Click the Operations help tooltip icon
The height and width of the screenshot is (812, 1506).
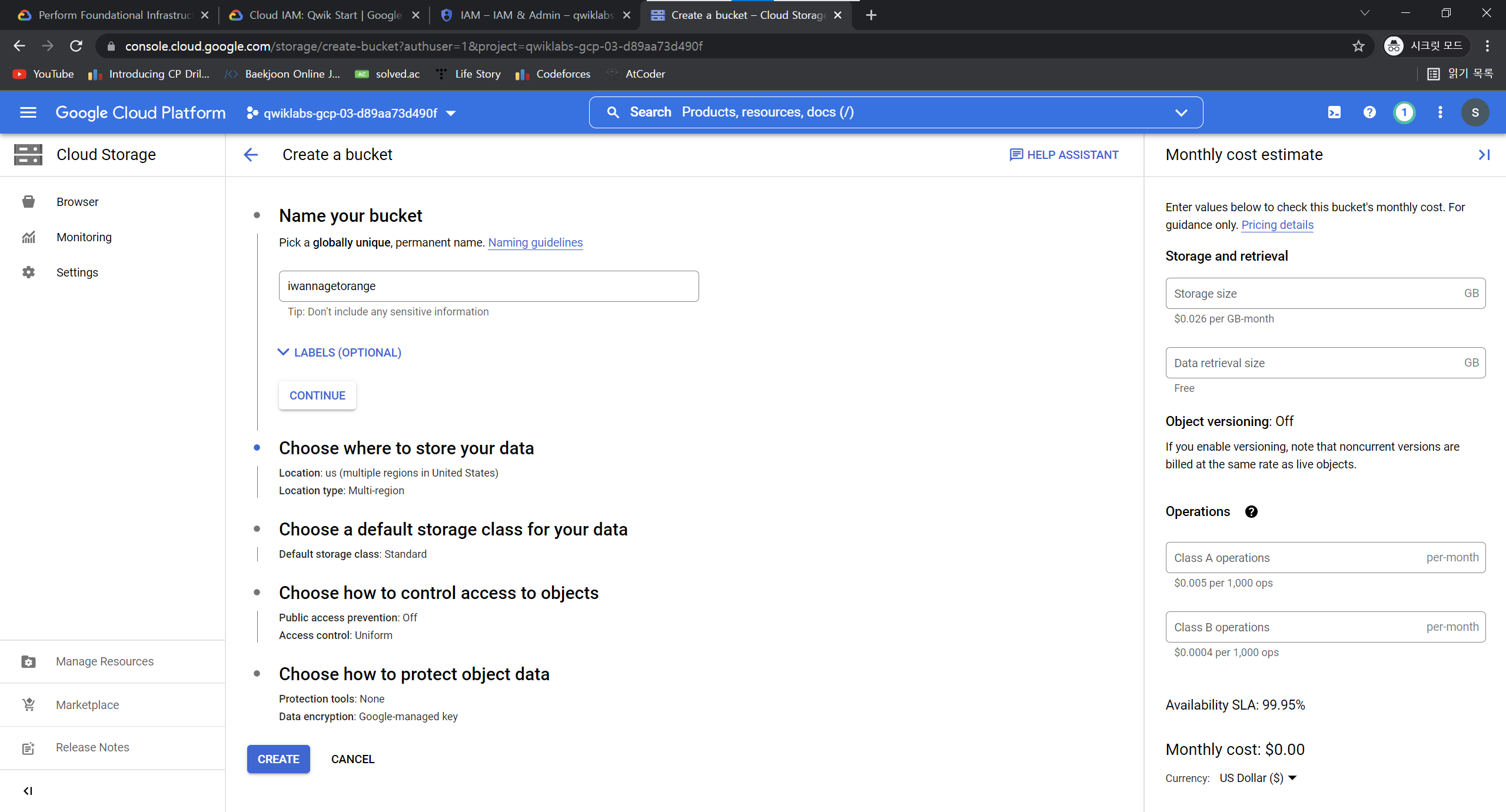point(1251,512)
